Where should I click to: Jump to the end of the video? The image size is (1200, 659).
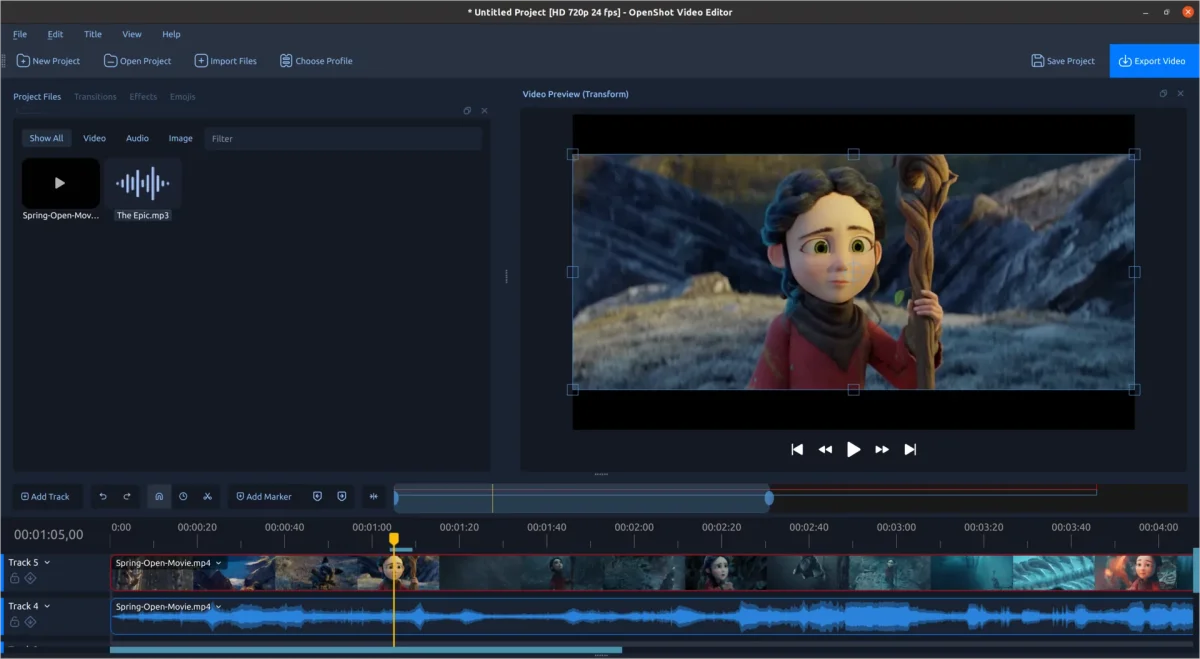pyautogui.click(x=910, y=450)
